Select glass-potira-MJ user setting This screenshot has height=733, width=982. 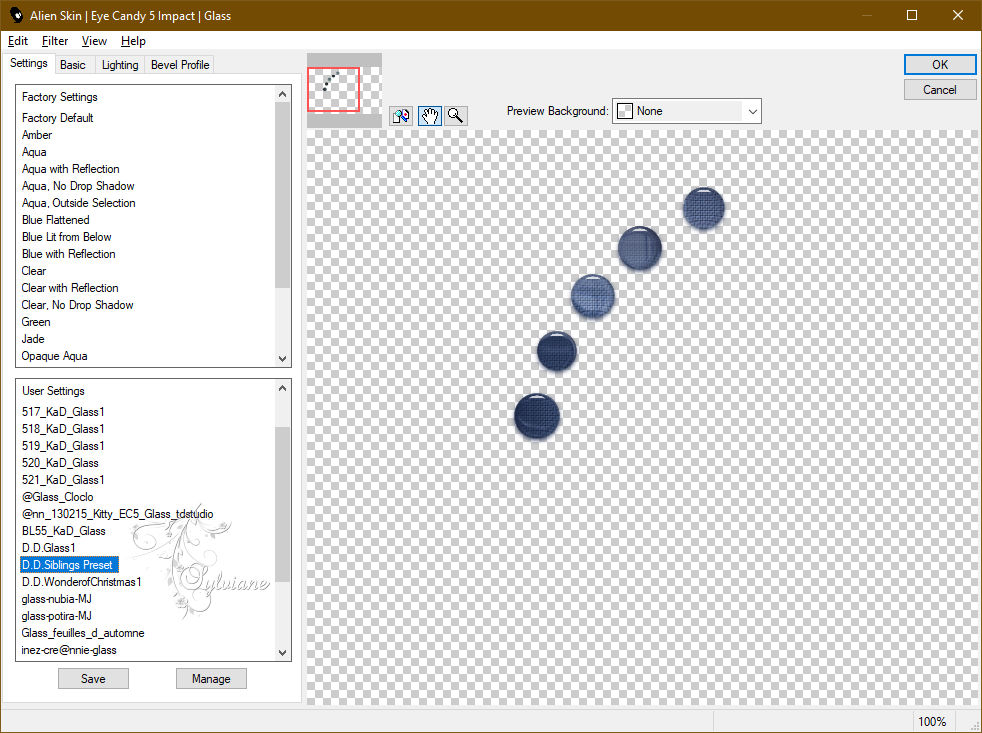[56, 616]
